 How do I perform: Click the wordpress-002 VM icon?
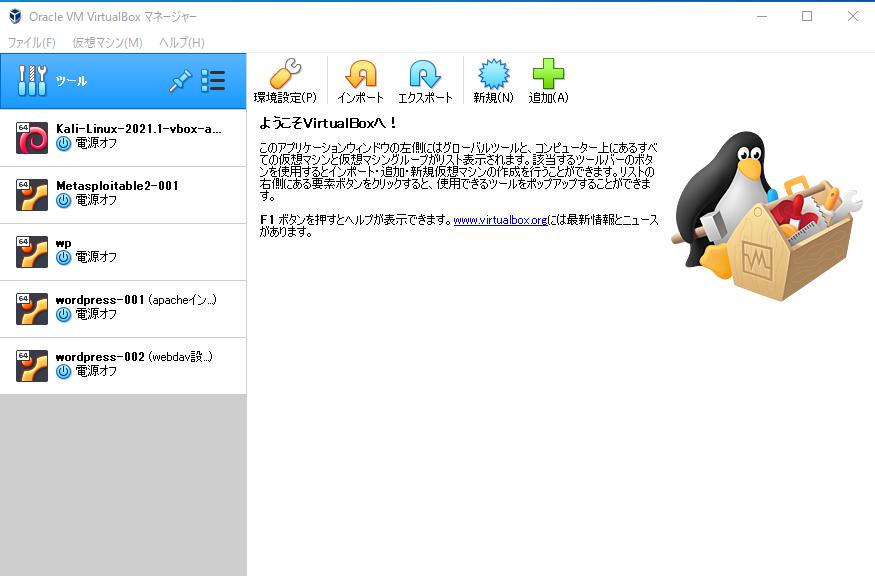point(30,365)
